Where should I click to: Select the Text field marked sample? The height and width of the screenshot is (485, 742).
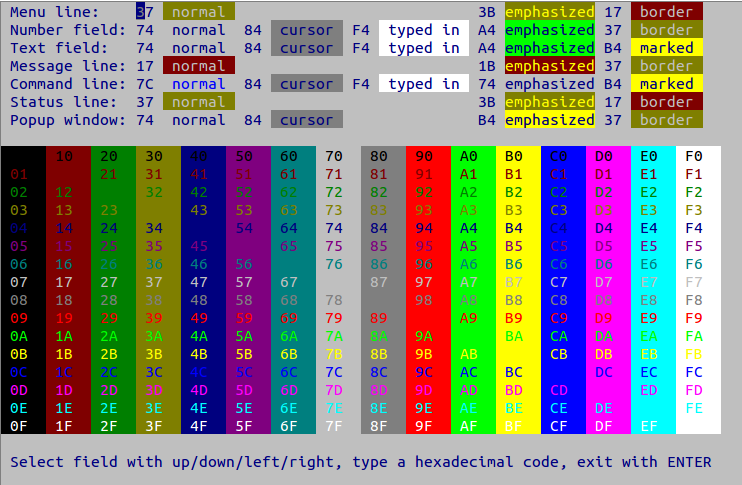click(667, 48)
